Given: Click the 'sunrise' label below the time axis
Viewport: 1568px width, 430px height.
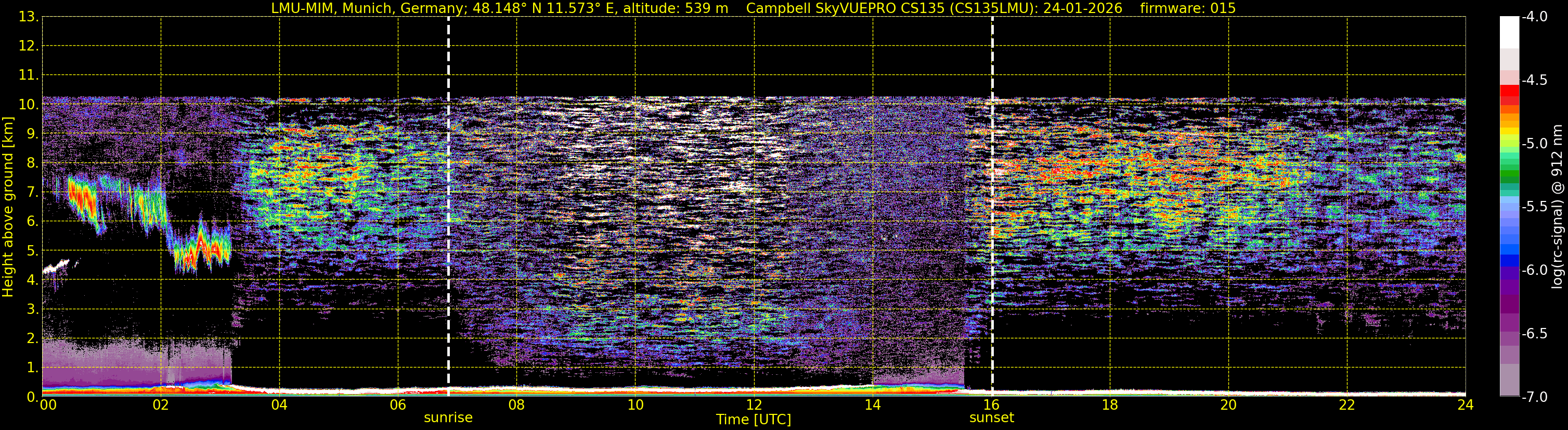Looking at the screenshot, I should (448, 418).
